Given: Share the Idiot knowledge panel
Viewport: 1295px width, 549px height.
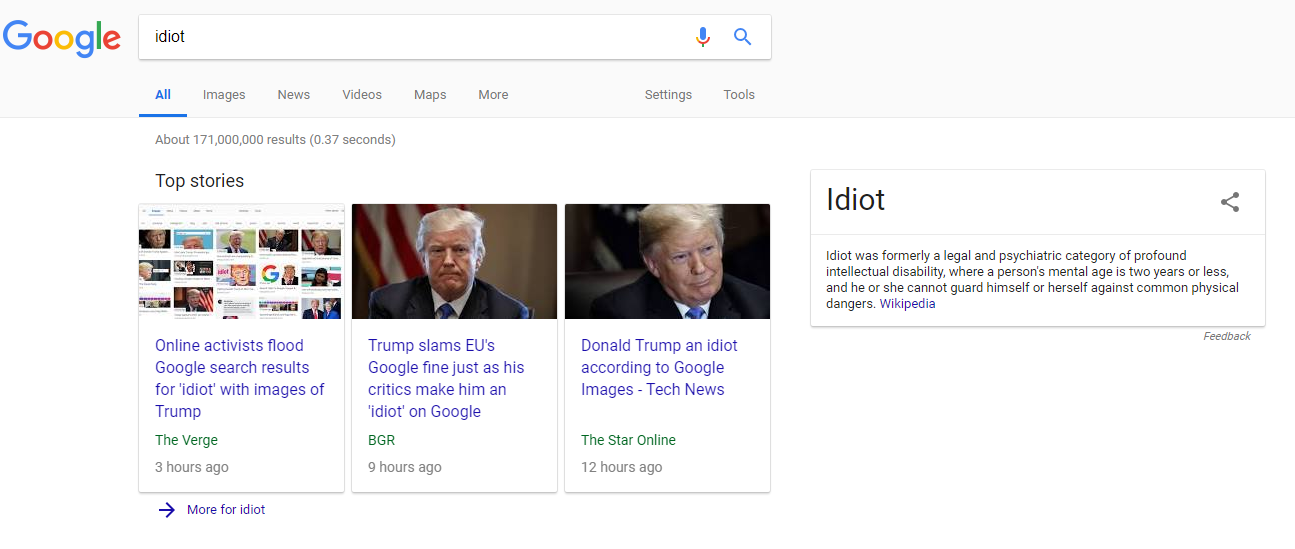Looking at the screenshot, I should (x=1229, y=202).
